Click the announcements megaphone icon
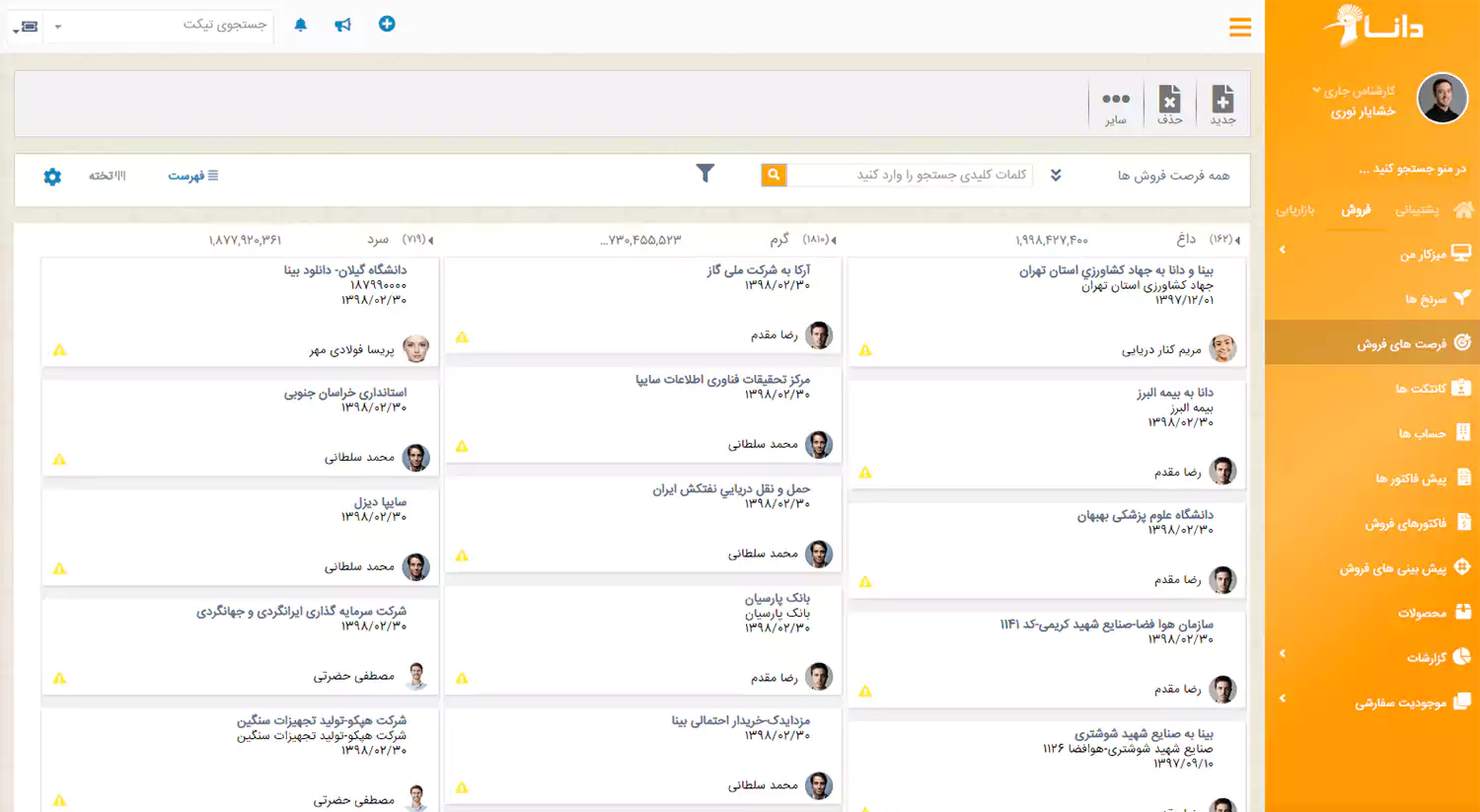1480x812 pixels. [342, 25]
